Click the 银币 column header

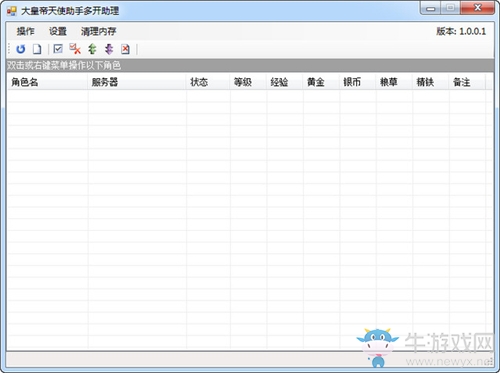[358, 82]
